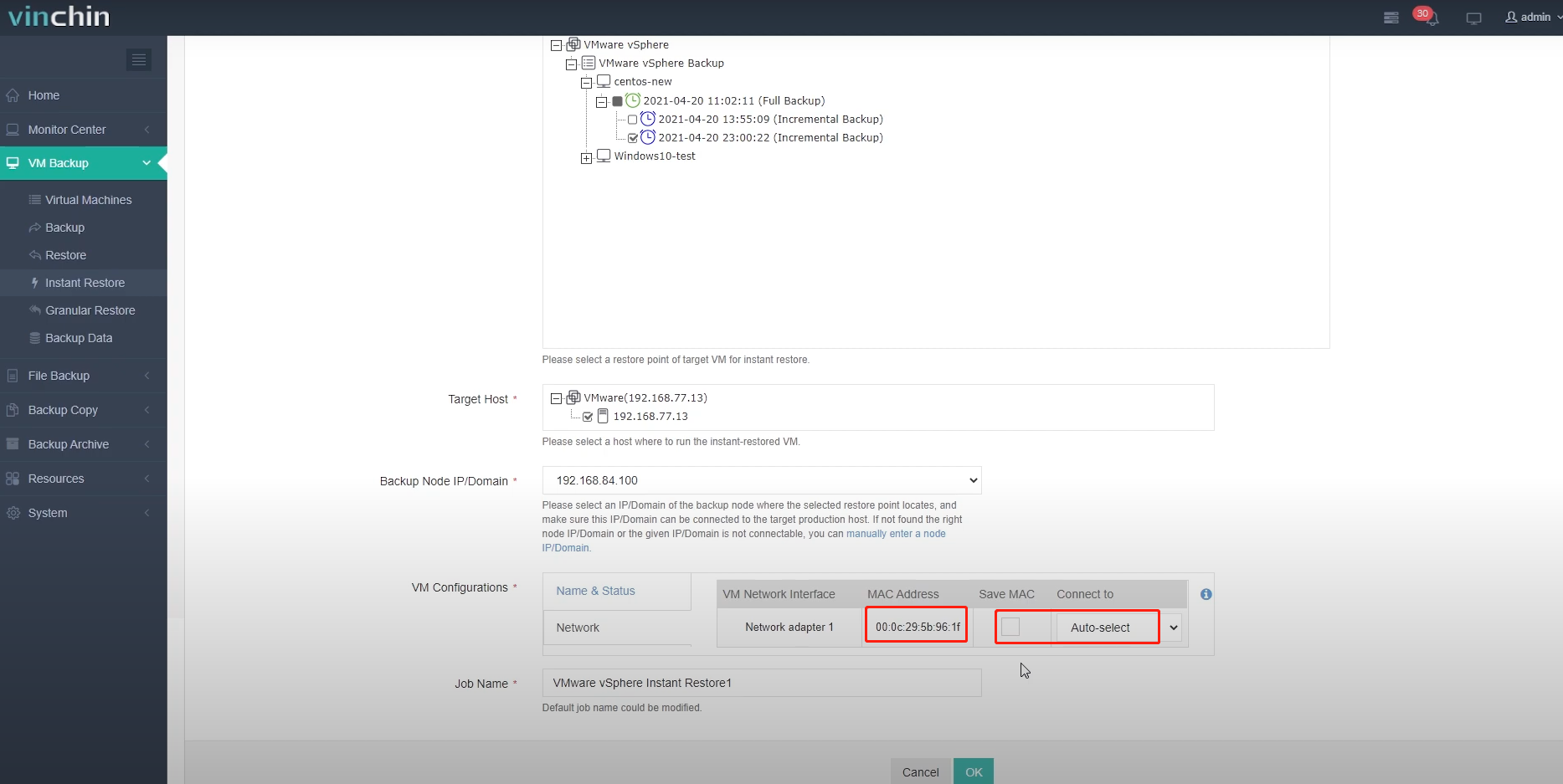Click the monitor screen icon in header
1563x784 pixels.
coord(1474,18)
